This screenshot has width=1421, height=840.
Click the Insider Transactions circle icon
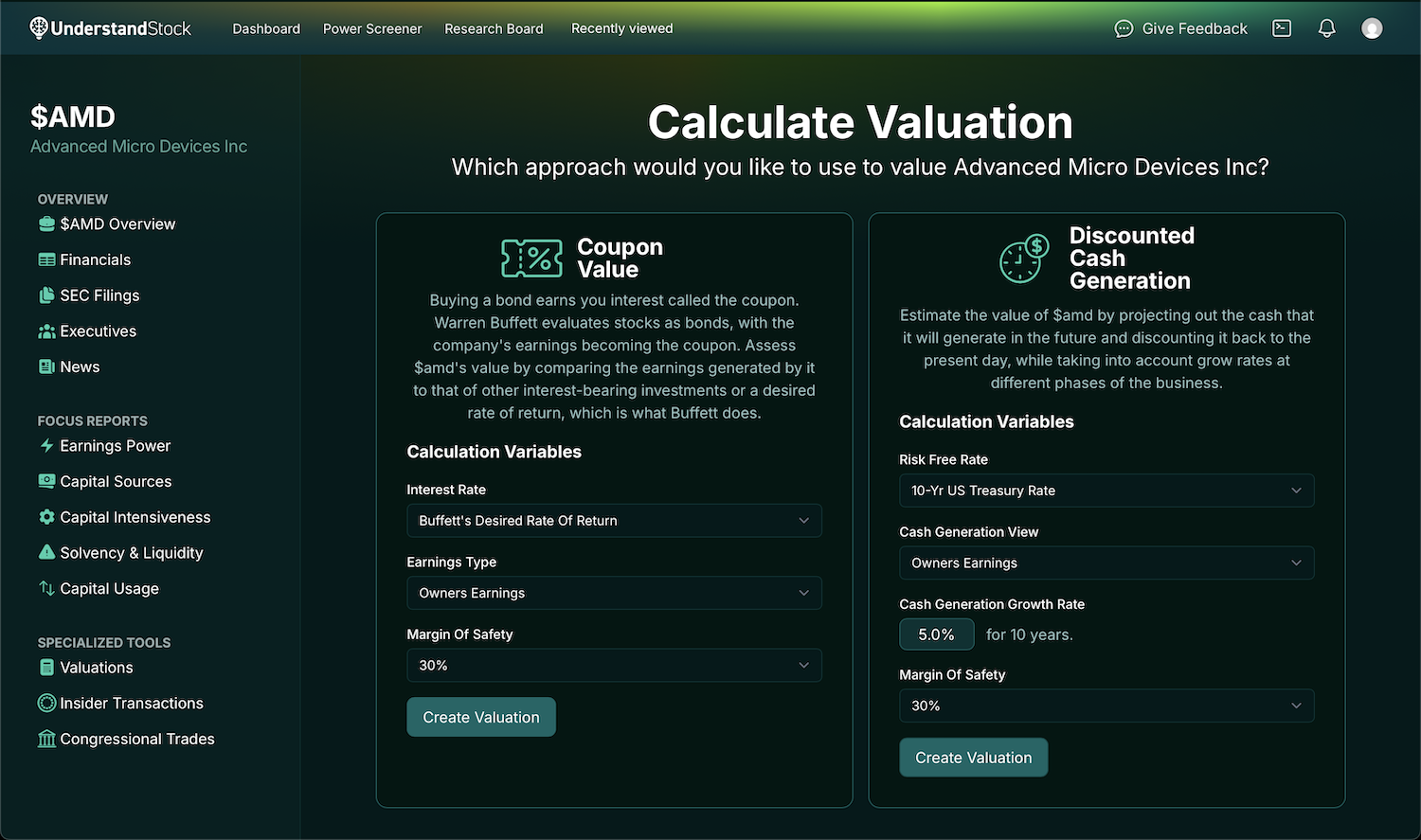(x=46, y=703)
